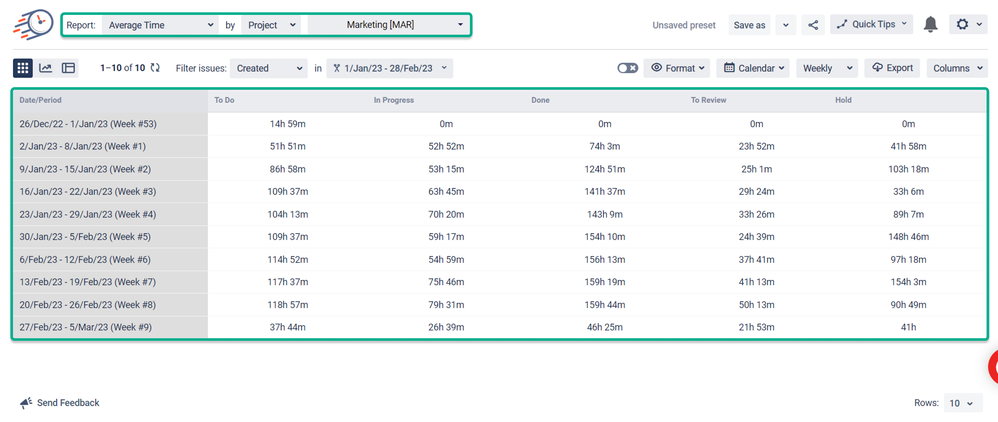Image resolution: width=998 pixels, height=422 pixels.
Task: Open the Project grouping dropdown
Action: coord(271,25)
